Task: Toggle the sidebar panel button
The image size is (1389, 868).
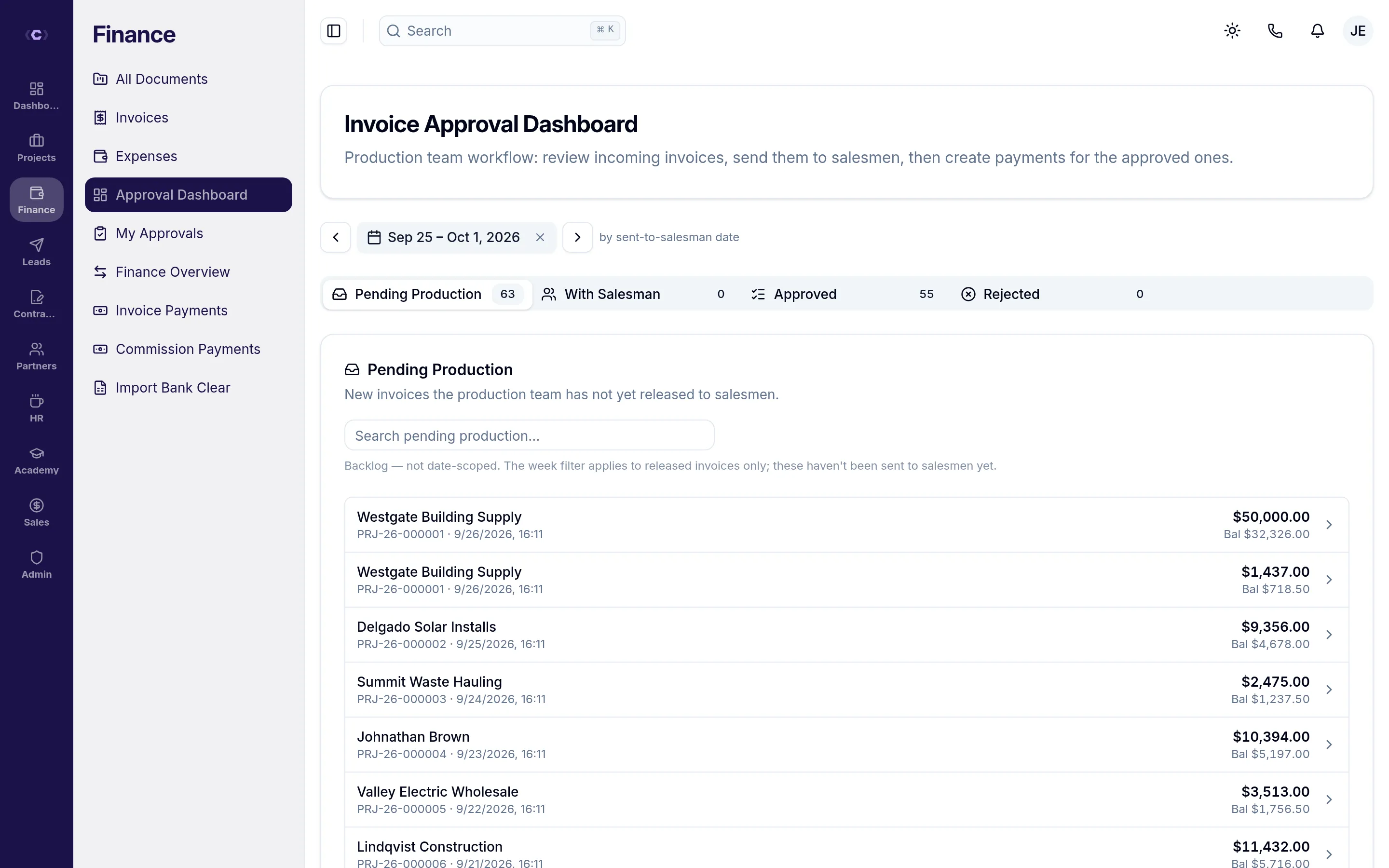Action: pos(333,31)
